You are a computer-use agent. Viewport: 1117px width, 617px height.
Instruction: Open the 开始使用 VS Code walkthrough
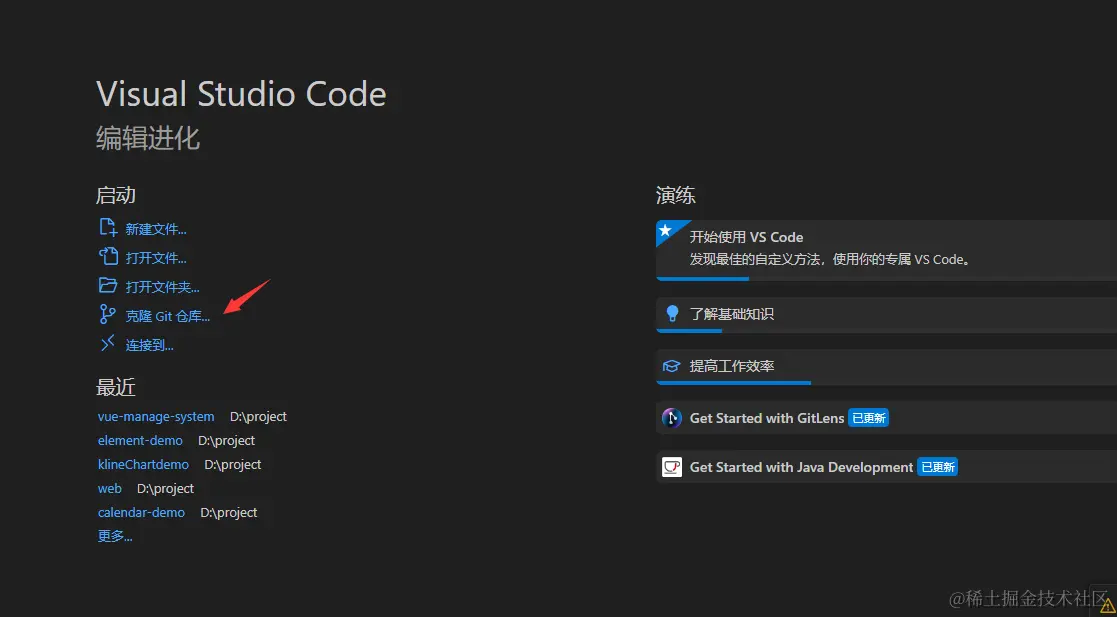pos(886,250)
